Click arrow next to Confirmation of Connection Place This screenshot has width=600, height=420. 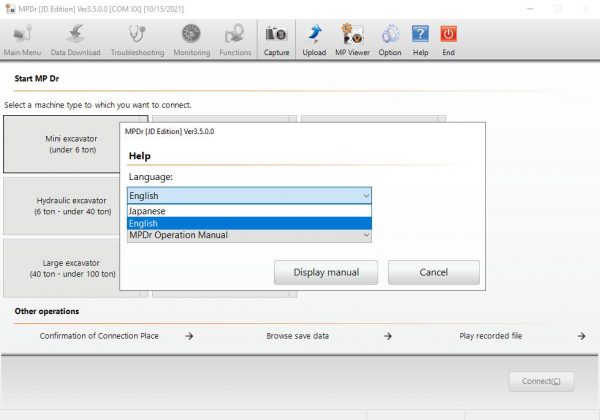pos(189,336)
